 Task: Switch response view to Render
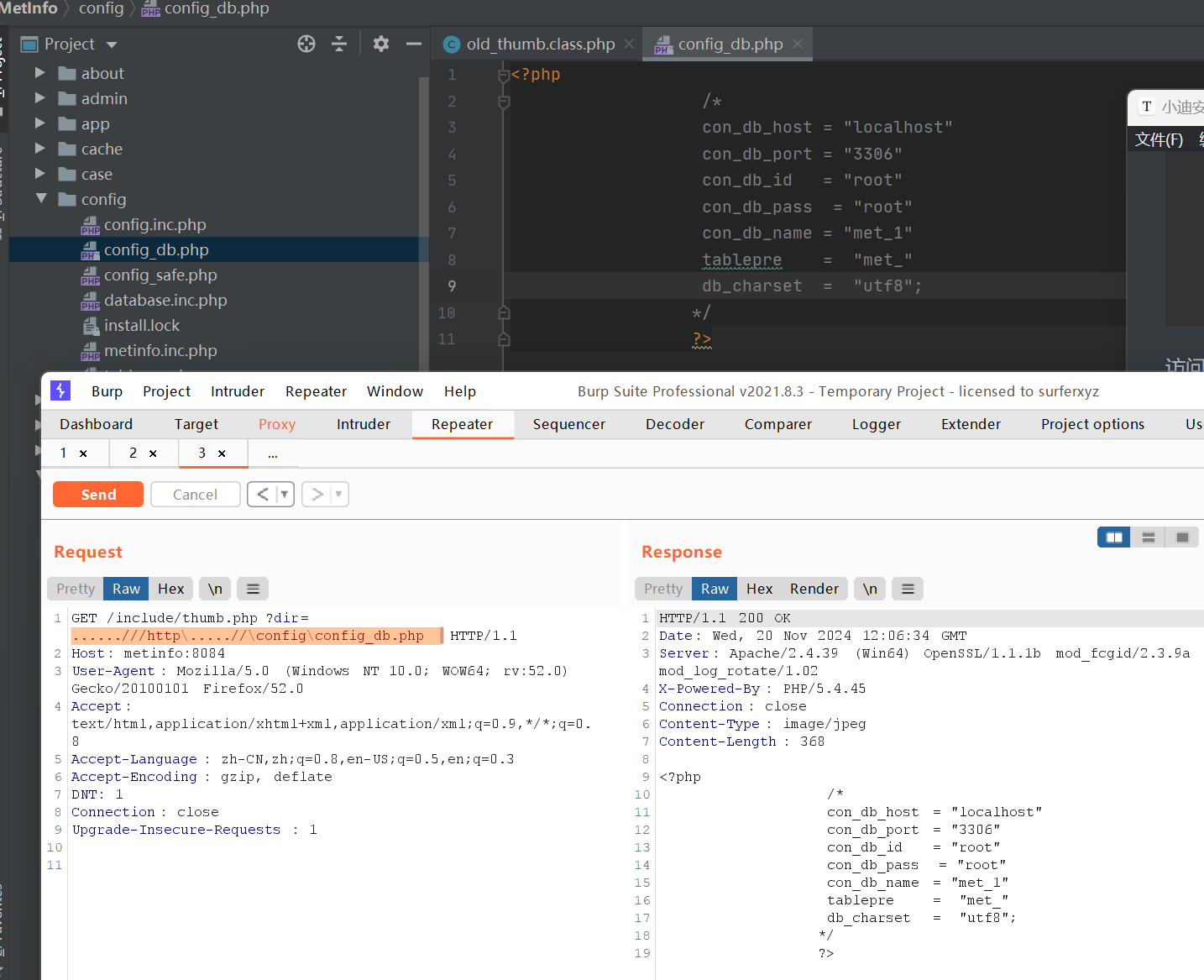click(x=814, y=589)
